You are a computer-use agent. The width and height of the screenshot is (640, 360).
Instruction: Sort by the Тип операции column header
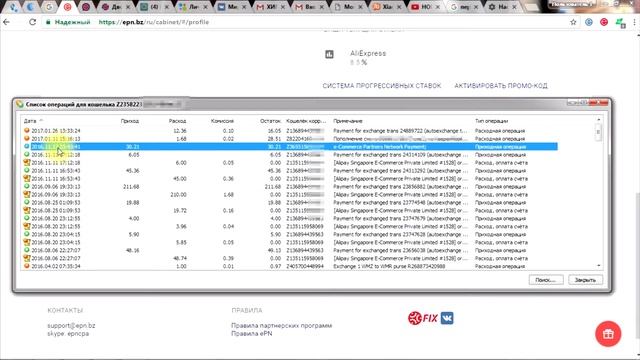click(x=491, y=121)
